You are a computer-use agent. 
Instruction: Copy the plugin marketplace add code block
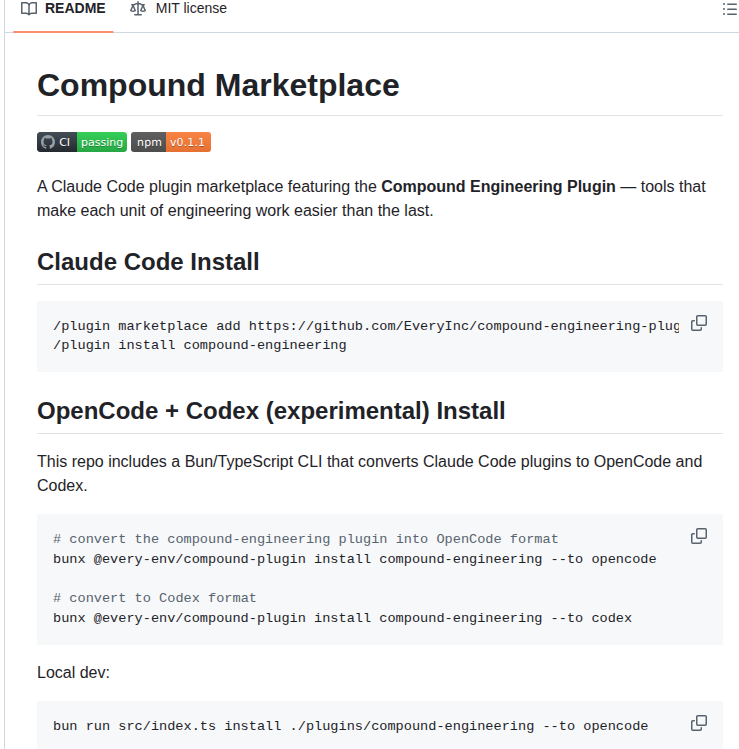(699, 323)
